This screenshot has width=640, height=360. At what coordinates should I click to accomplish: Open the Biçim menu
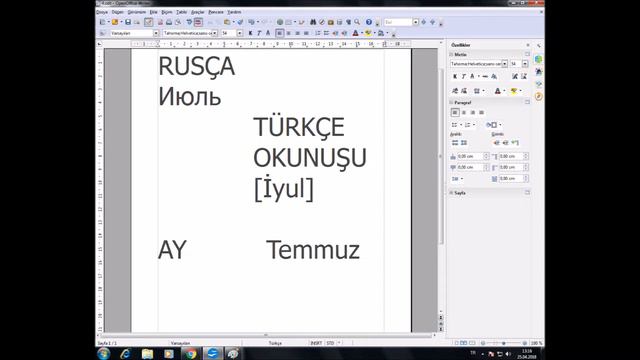(167, 12)
